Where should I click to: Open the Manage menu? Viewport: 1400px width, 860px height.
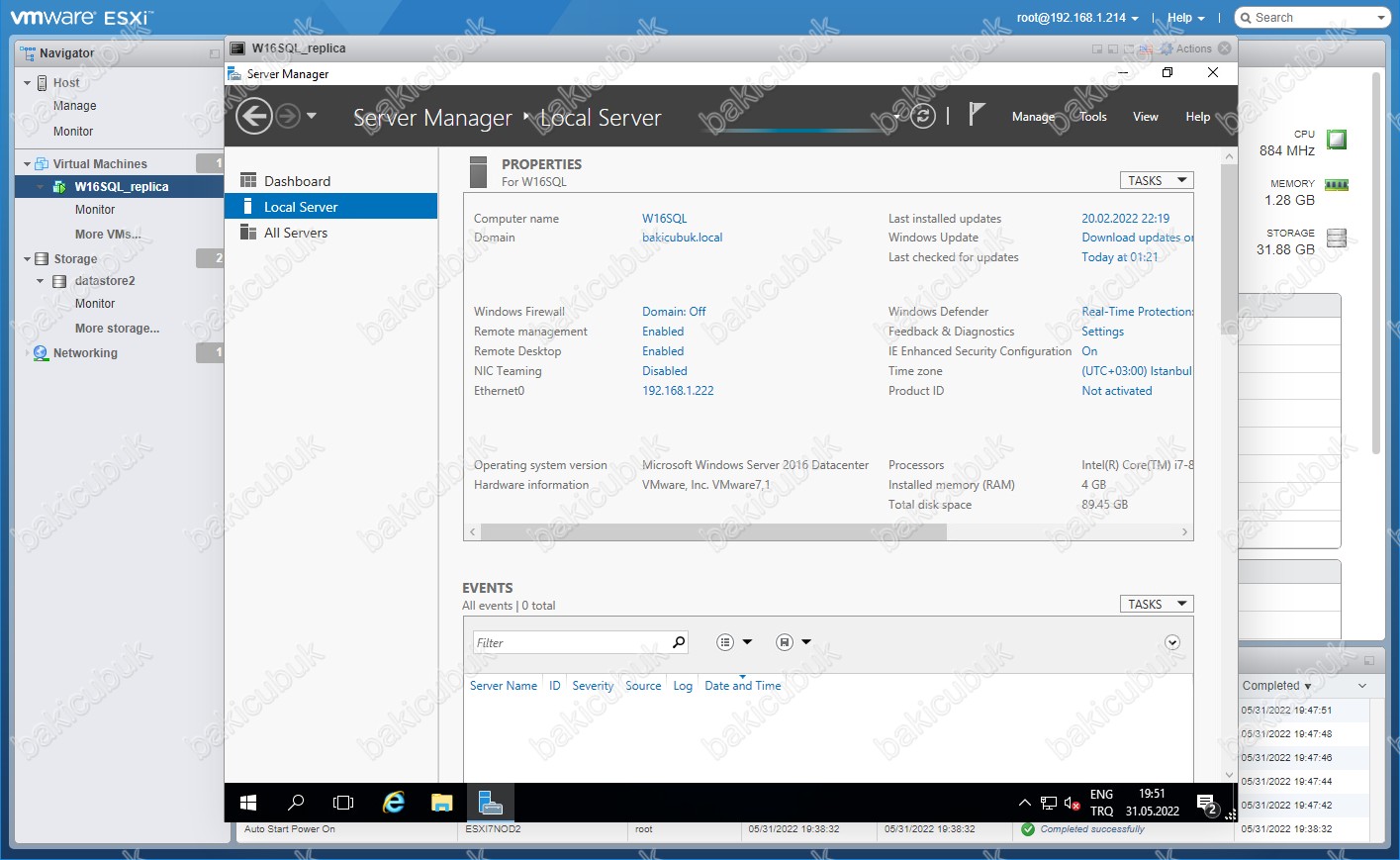[1033, 117]
